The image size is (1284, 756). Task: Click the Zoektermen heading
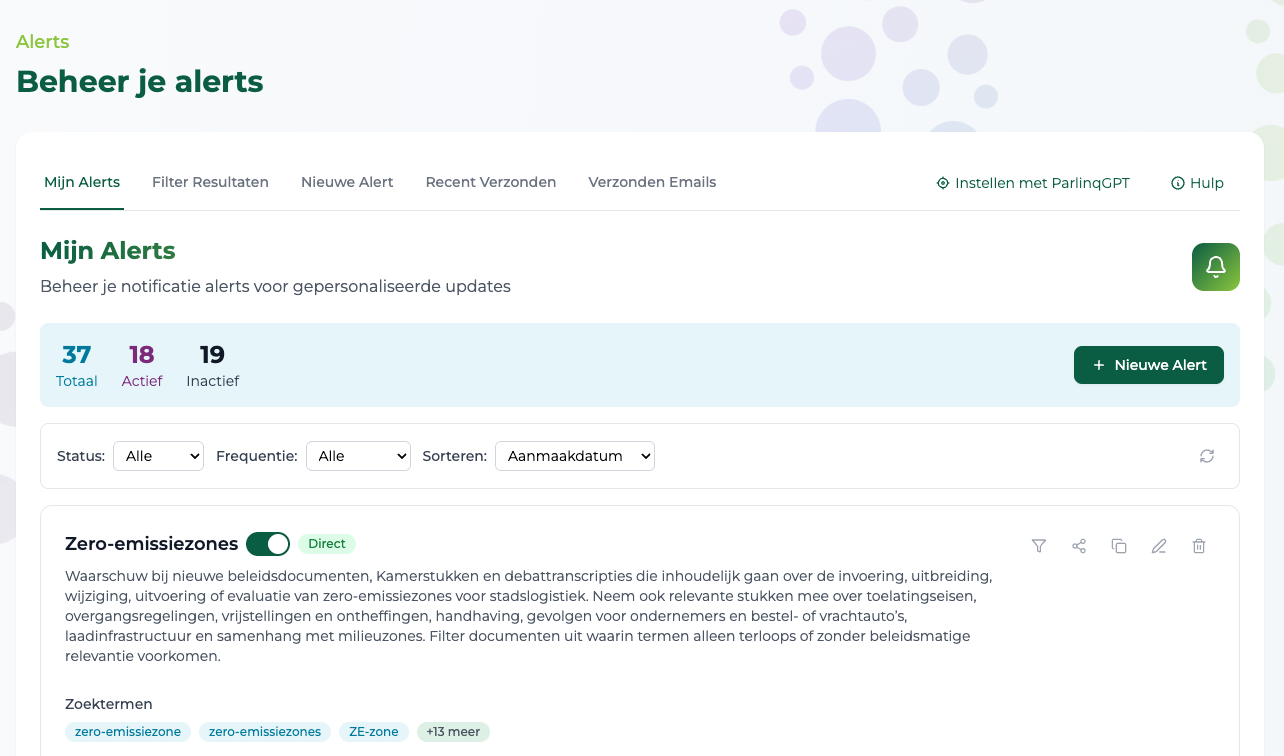pyautogui.click(x=109, y=704)
